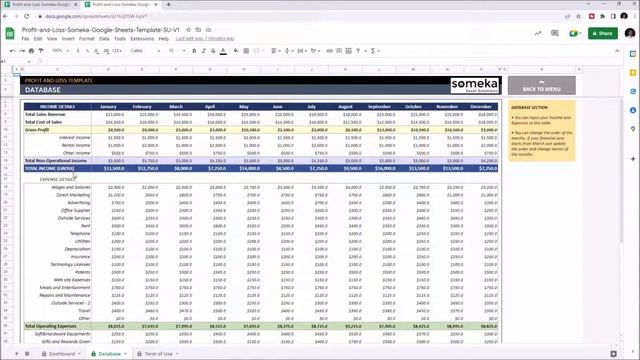The height and width of the screenshot is (360, 640).
Task: Click the Explore button at bottom right
Action: [x=613, y=354]
